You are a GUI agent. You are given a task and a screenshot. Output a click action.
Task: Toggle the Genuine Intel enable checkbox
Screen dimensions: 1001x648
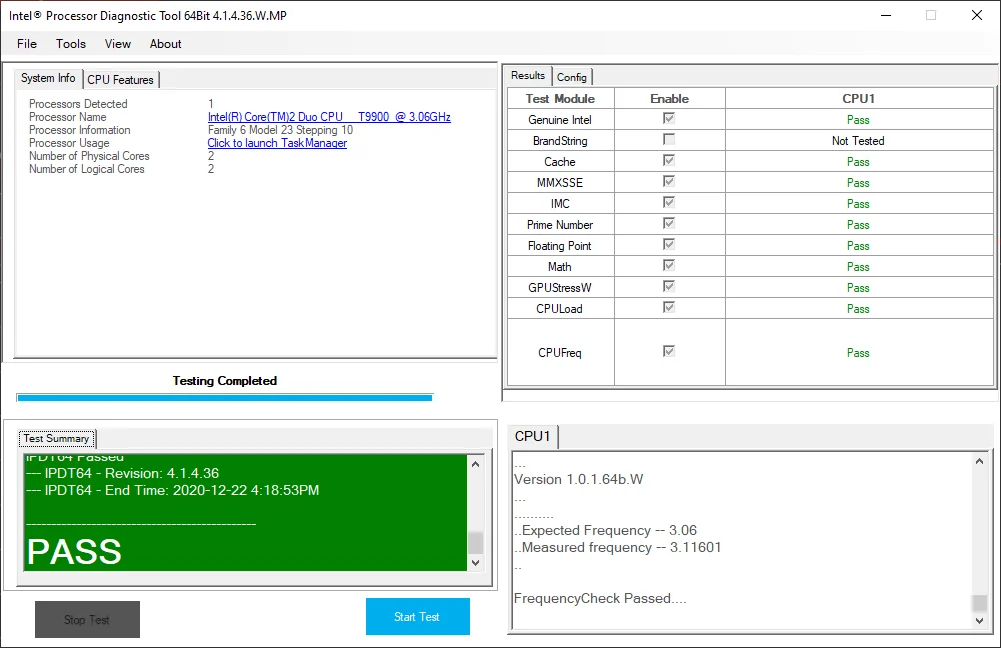[668, 118]
